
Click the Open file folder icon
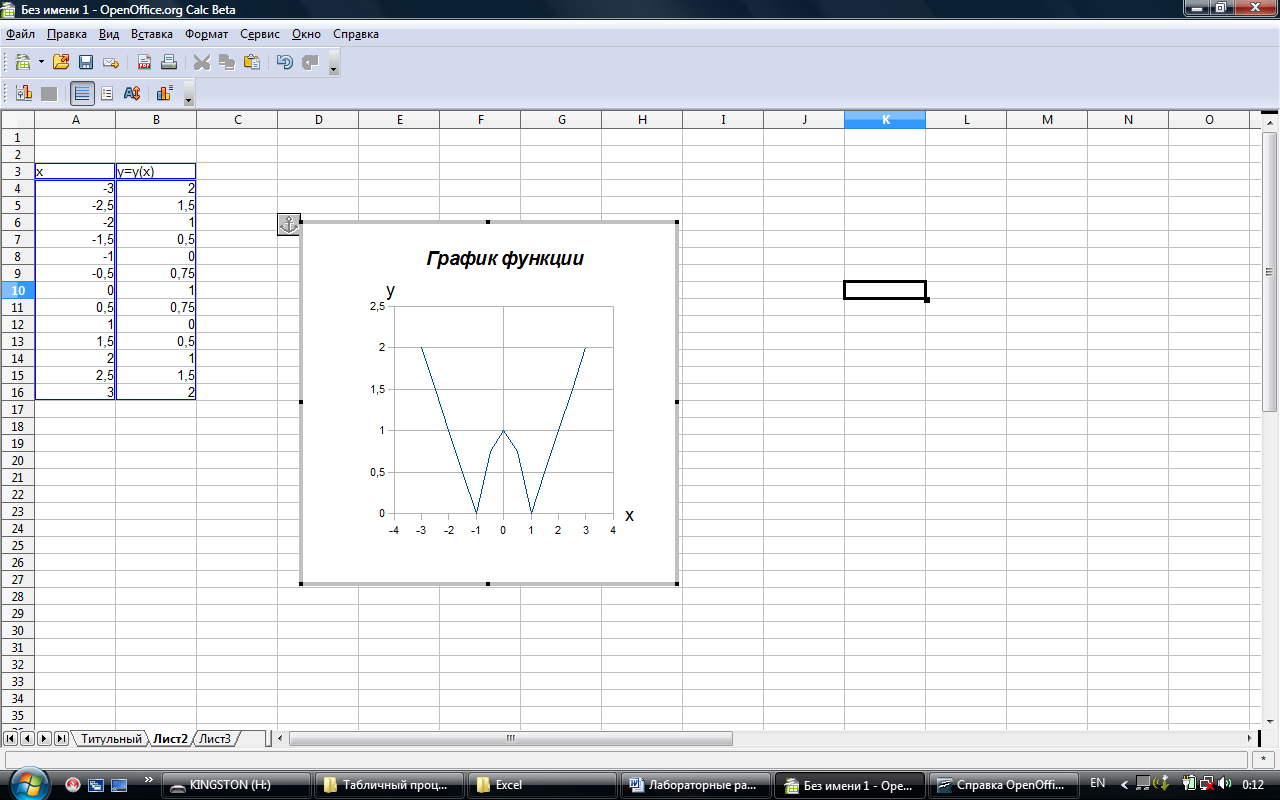(x=61, y=62)
